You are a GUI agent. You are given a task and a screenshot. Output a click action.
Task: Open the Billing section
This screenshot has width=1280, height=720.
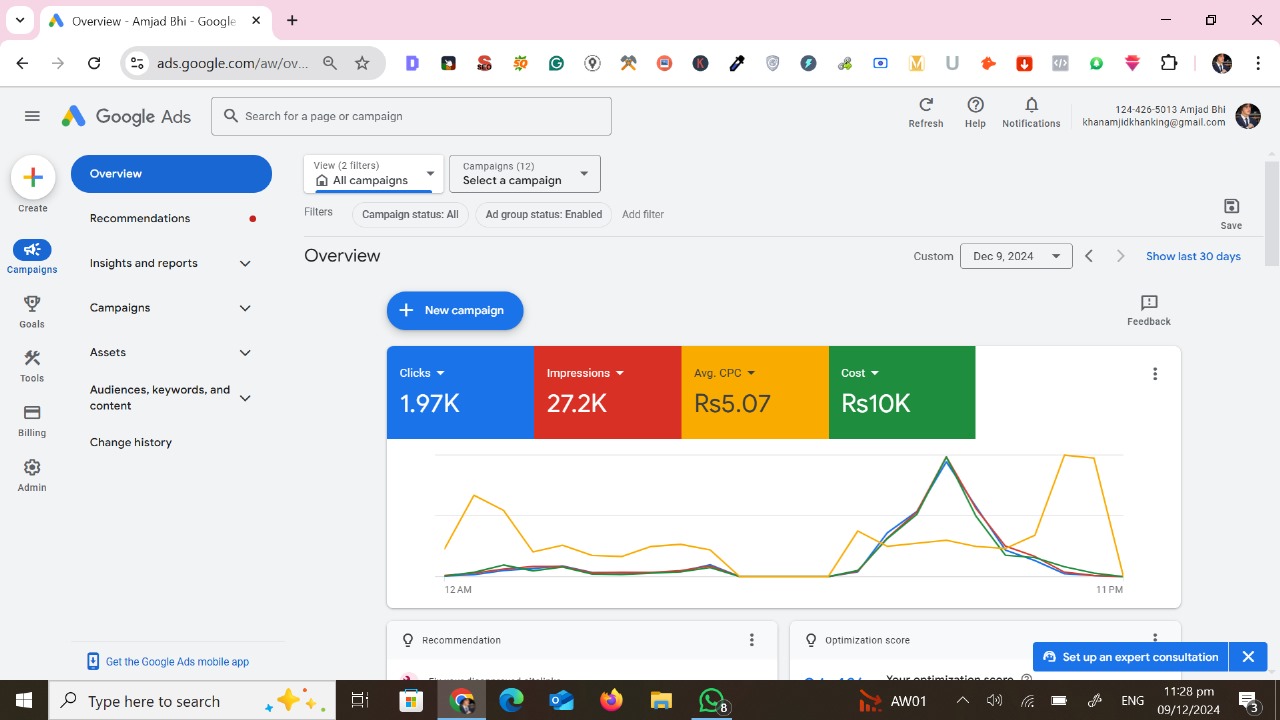32,414
